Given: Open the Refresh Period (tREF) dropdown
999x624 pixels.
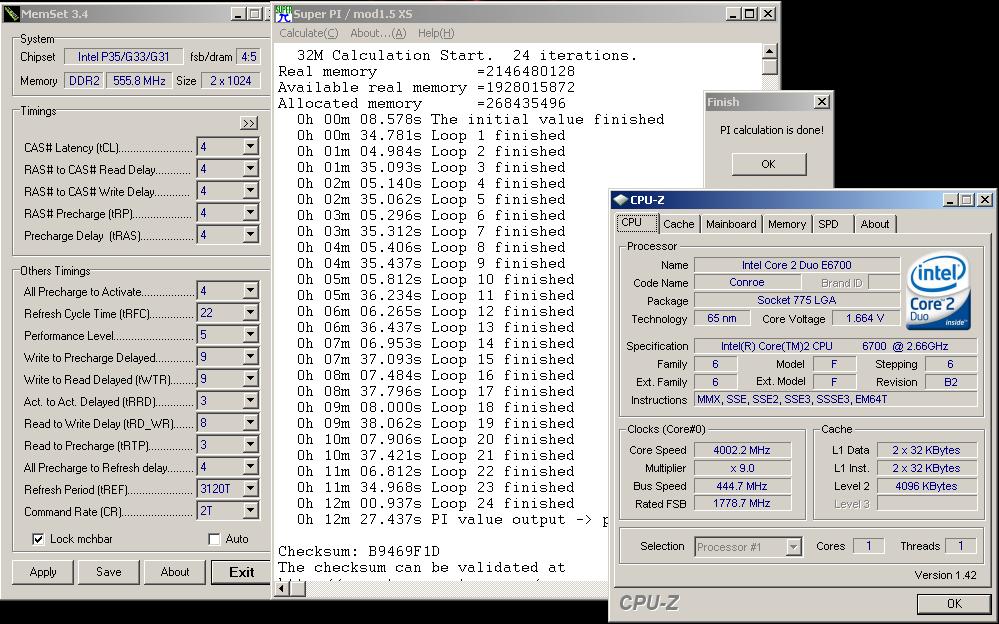Looking at the screenshot, I should (250, 488).
